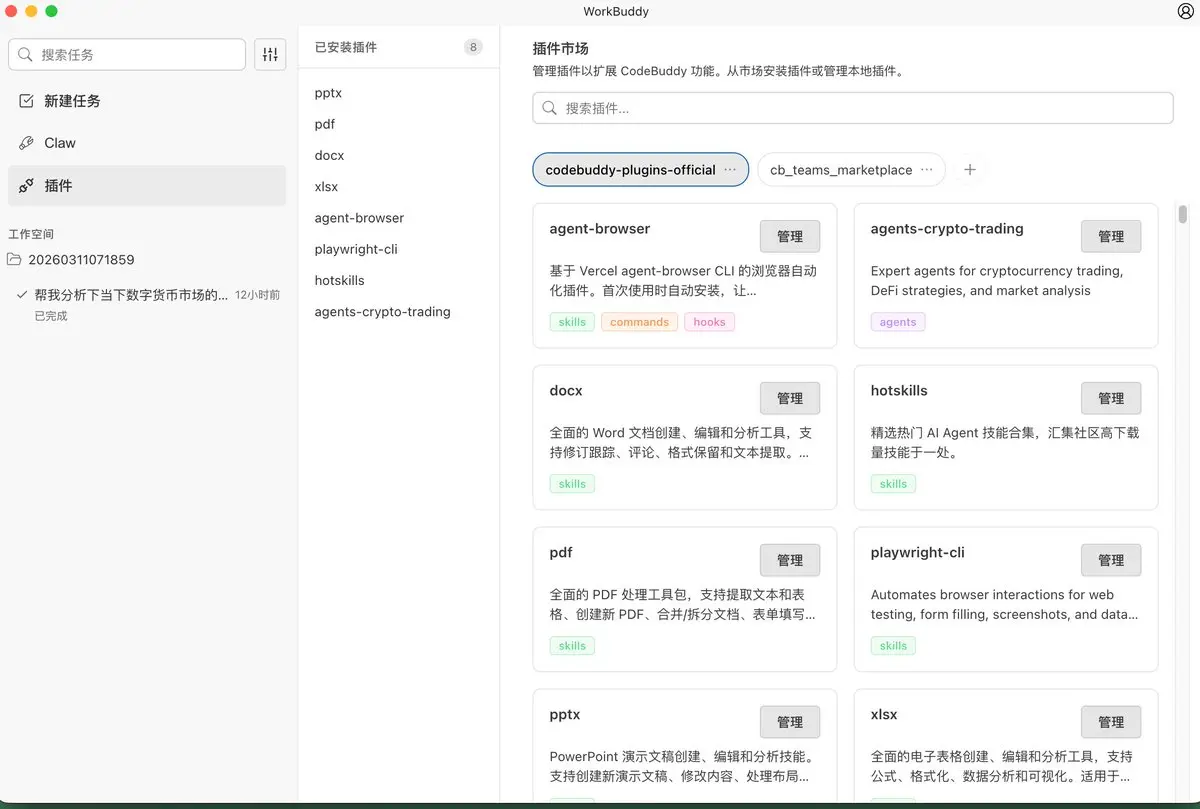This screenshot has width=1200, height=809.
Task: Open more options for codebuddy-plugins-official
Action: [x=730, y=170]
